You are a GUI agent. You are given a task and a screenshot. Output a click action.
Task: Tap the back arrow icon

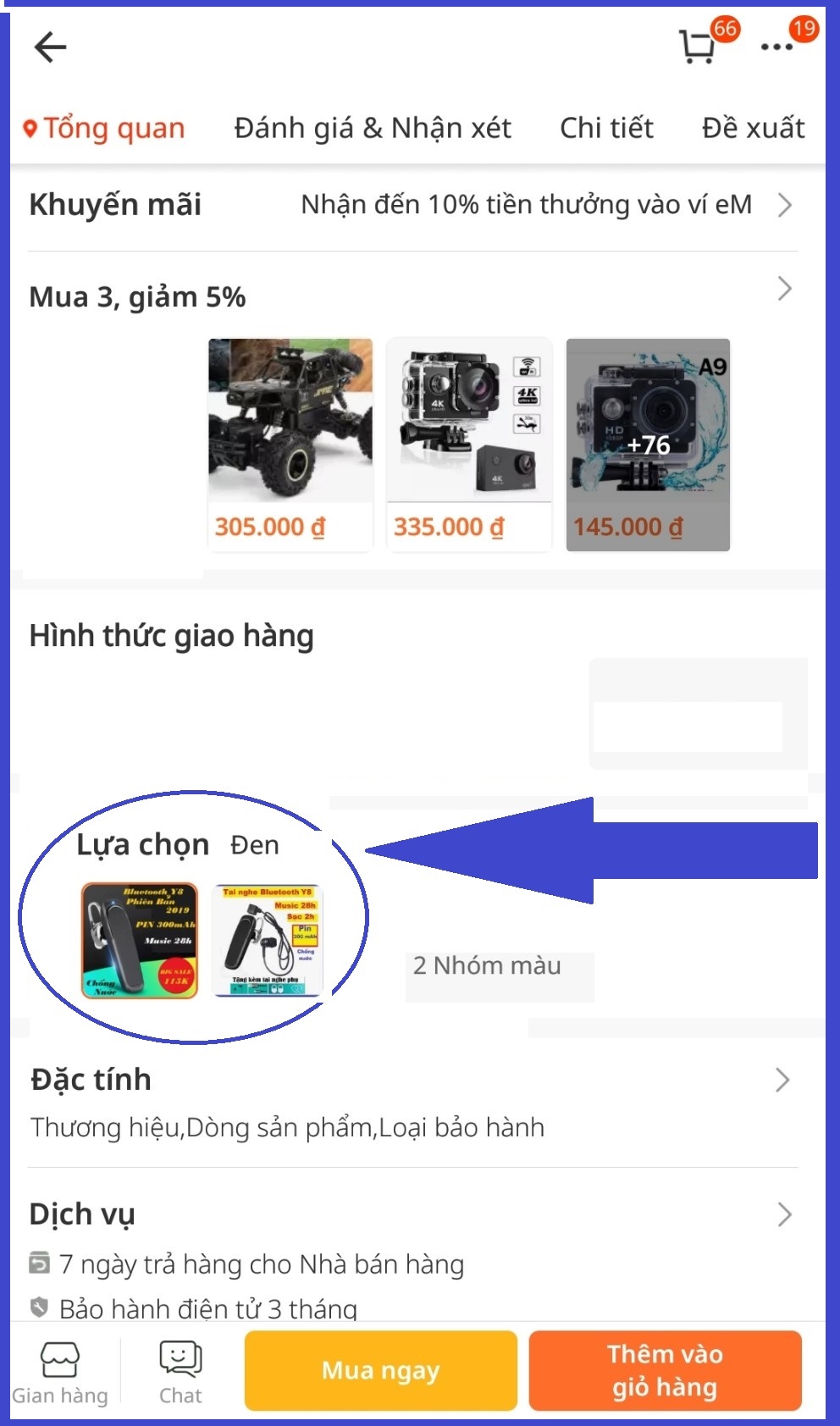pyautogui.click(x=50, y=47)
